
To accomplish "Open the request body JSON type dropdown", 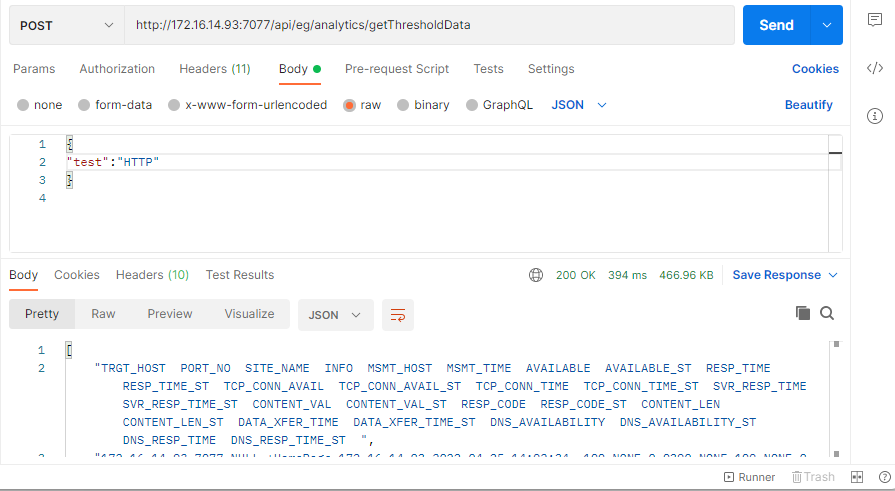I will click(x=579, y=105).
